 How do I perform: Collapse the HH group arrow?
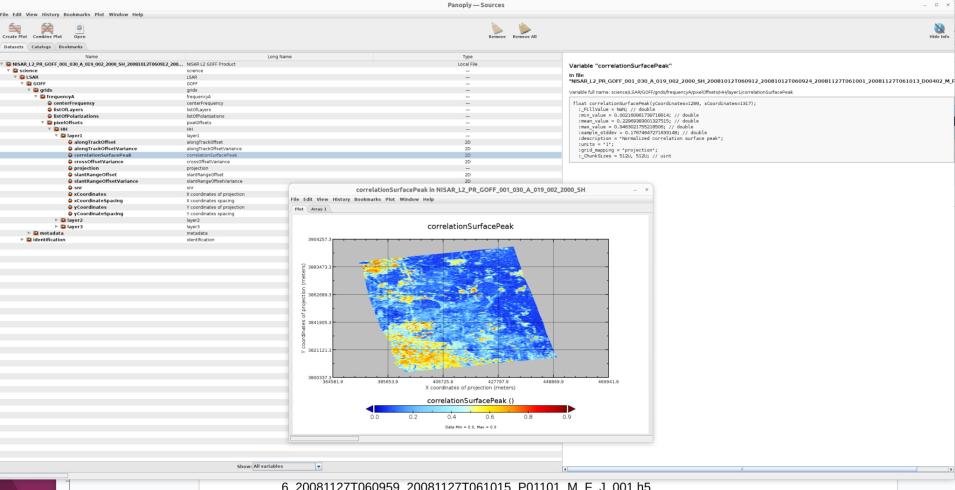coord(49,129)
